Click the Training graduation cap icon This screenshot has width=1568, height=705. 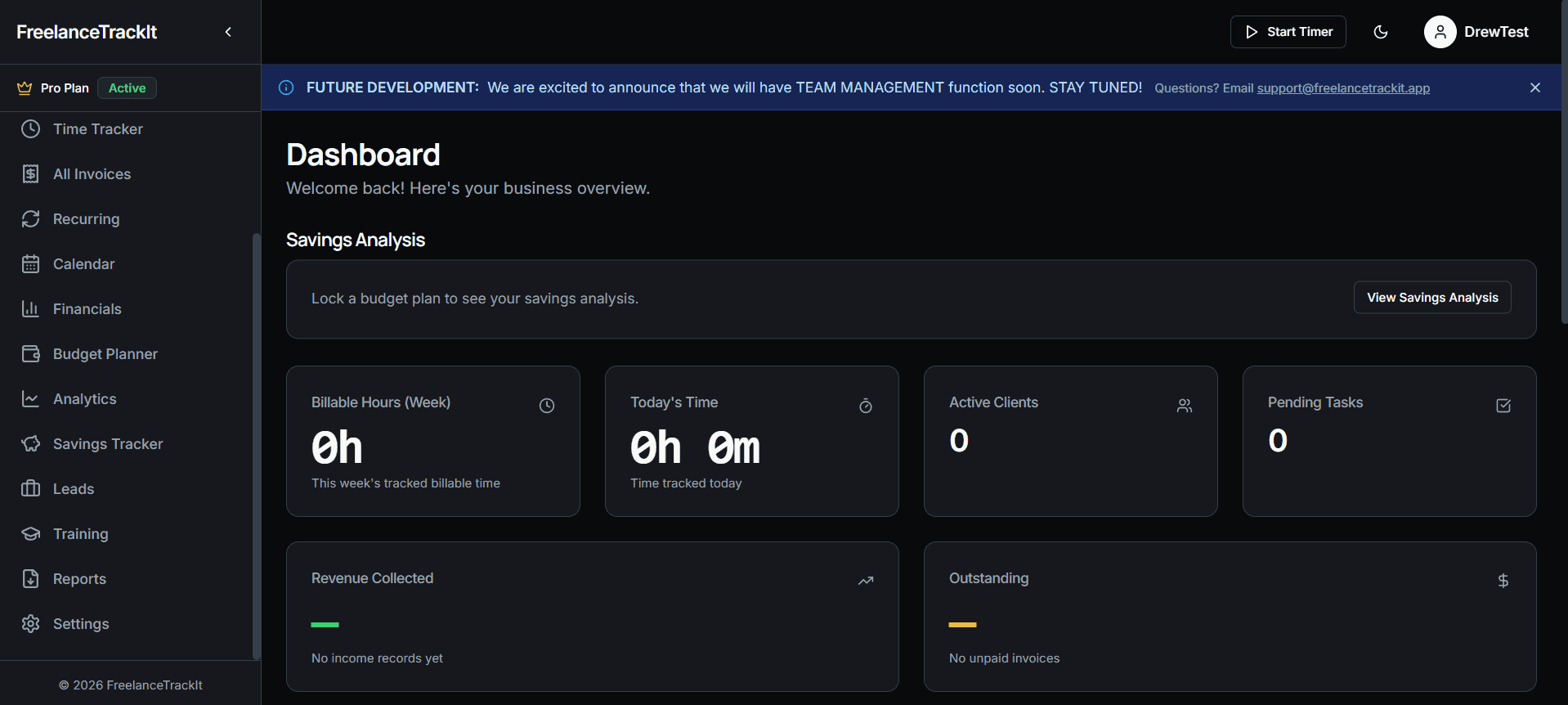pyautogui.click(x=30, y=534)
